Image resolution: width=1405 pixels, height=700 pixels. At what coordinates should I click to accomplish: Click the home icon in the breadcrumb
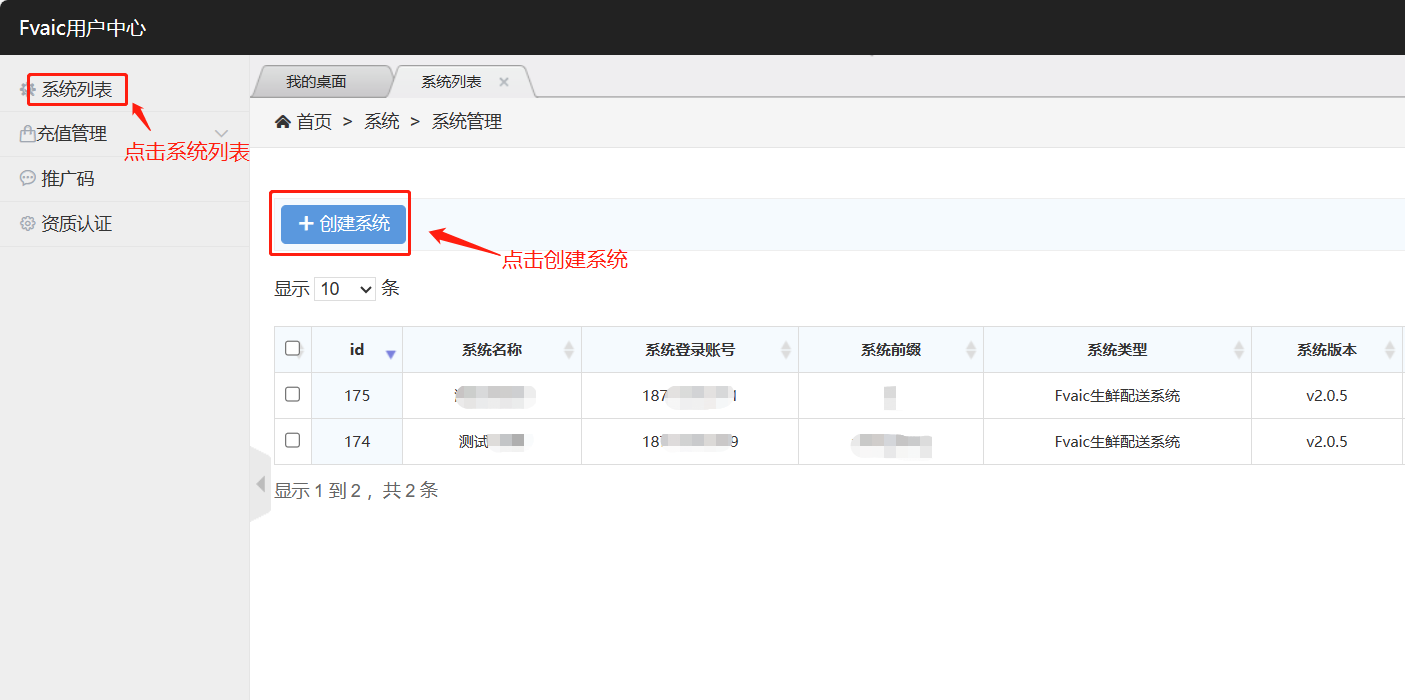click(x=283, y=121)
